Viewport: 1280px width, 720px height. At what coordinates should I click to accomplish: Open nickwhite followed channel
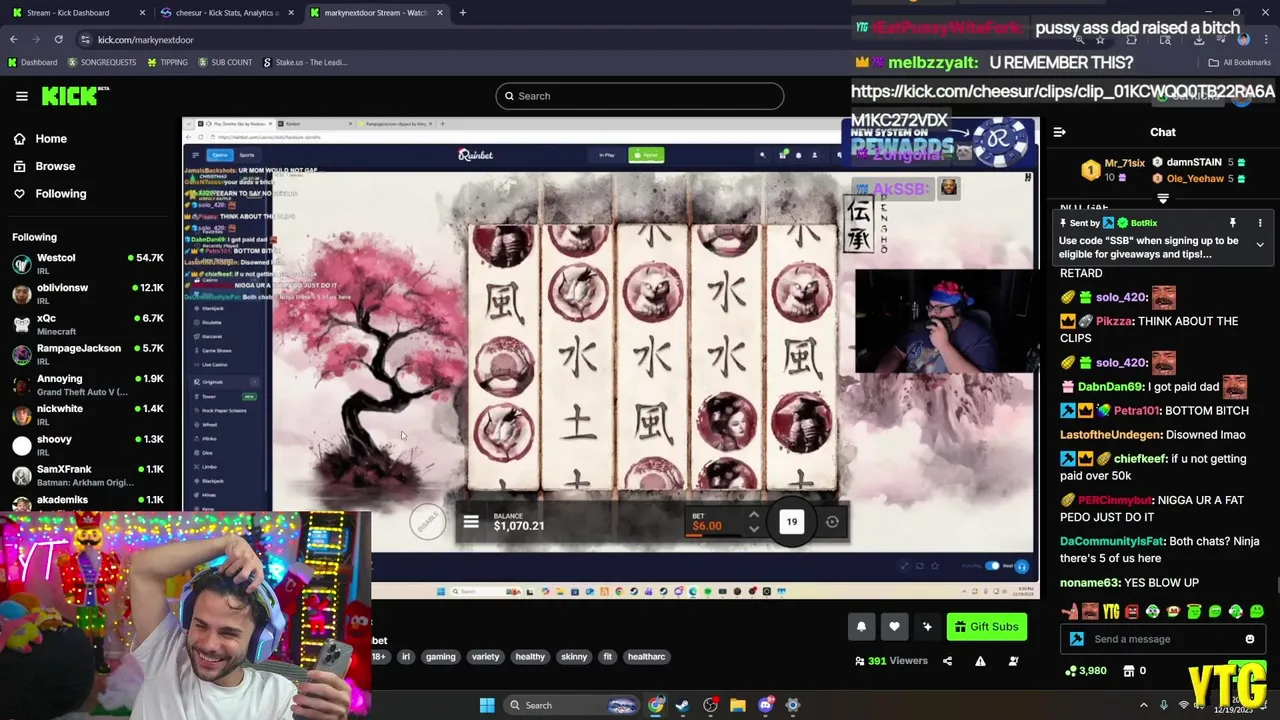[x=88, y=414]
